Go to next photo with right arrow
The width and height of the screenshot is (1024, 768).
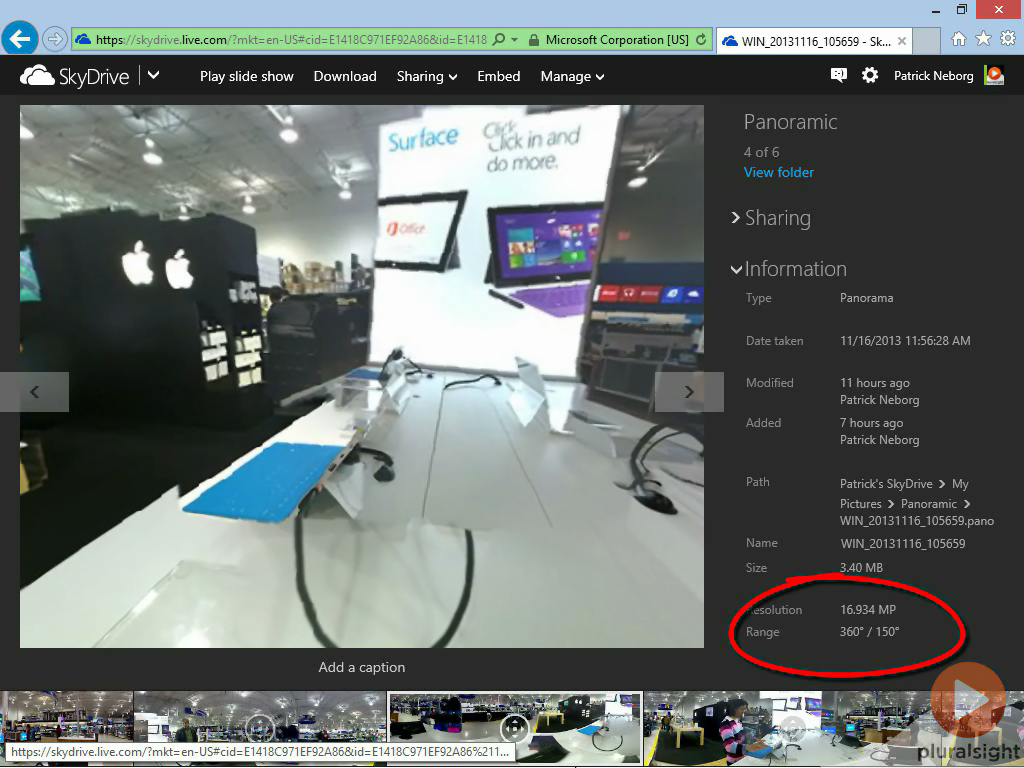point(689,392)
